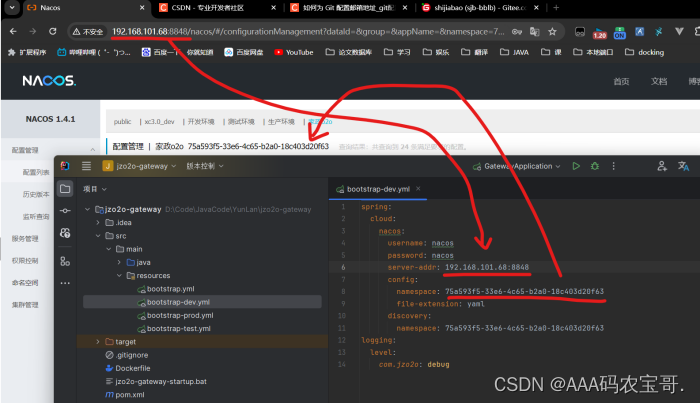Screen dimensions: 700x404
Task: Run GatewayApplication with play icon
Action: pos(576,166)
